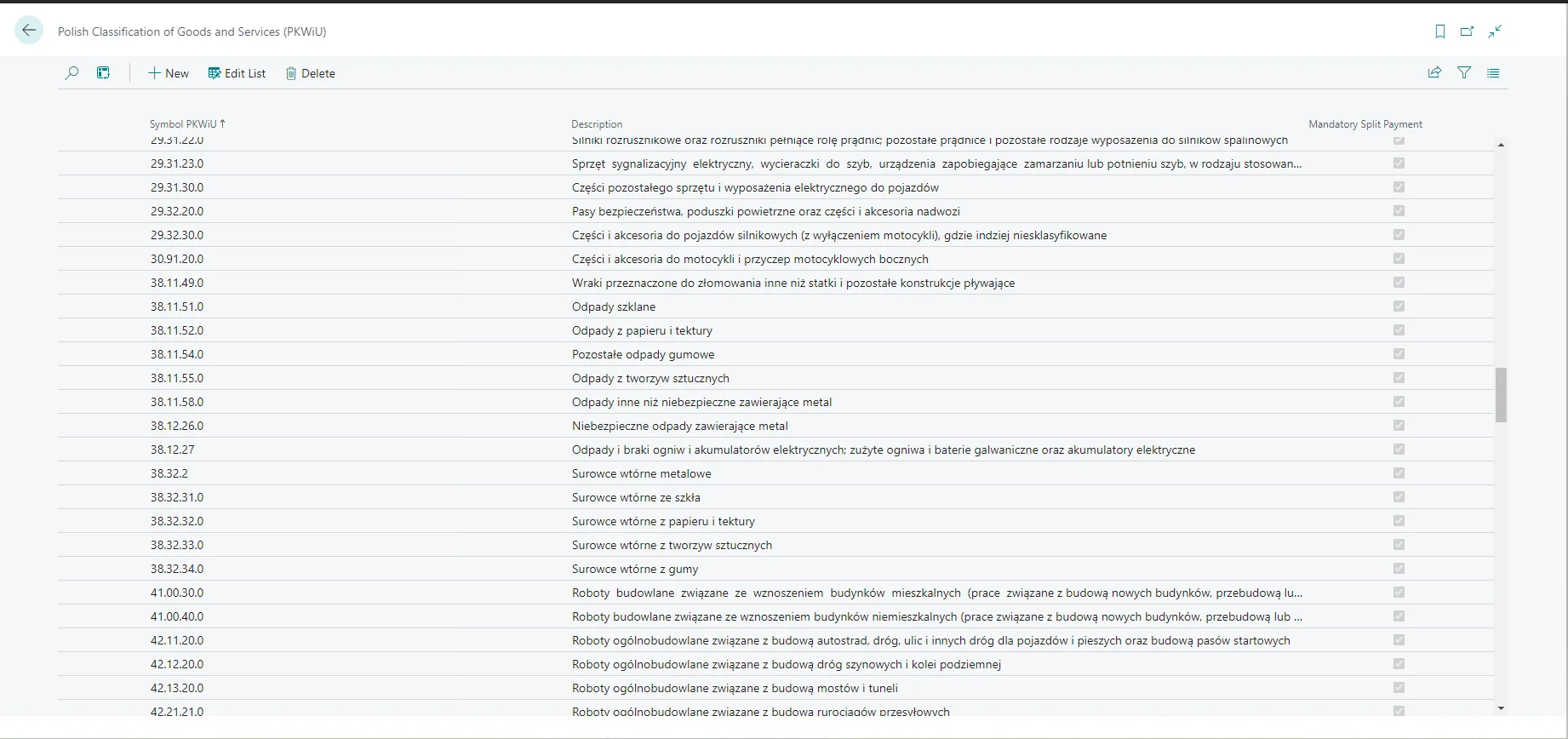Image resolution: width=1568 pixels, height=739 pixels.
Task: Click the list view layout icon
Action: (1493, 73)
